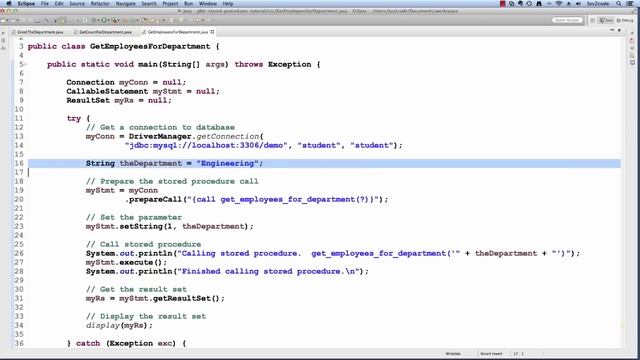Image resolution: width=640 pixels, height=360 pixels.
Task: Open the Eclipse application menu
Action: (26, 4)
